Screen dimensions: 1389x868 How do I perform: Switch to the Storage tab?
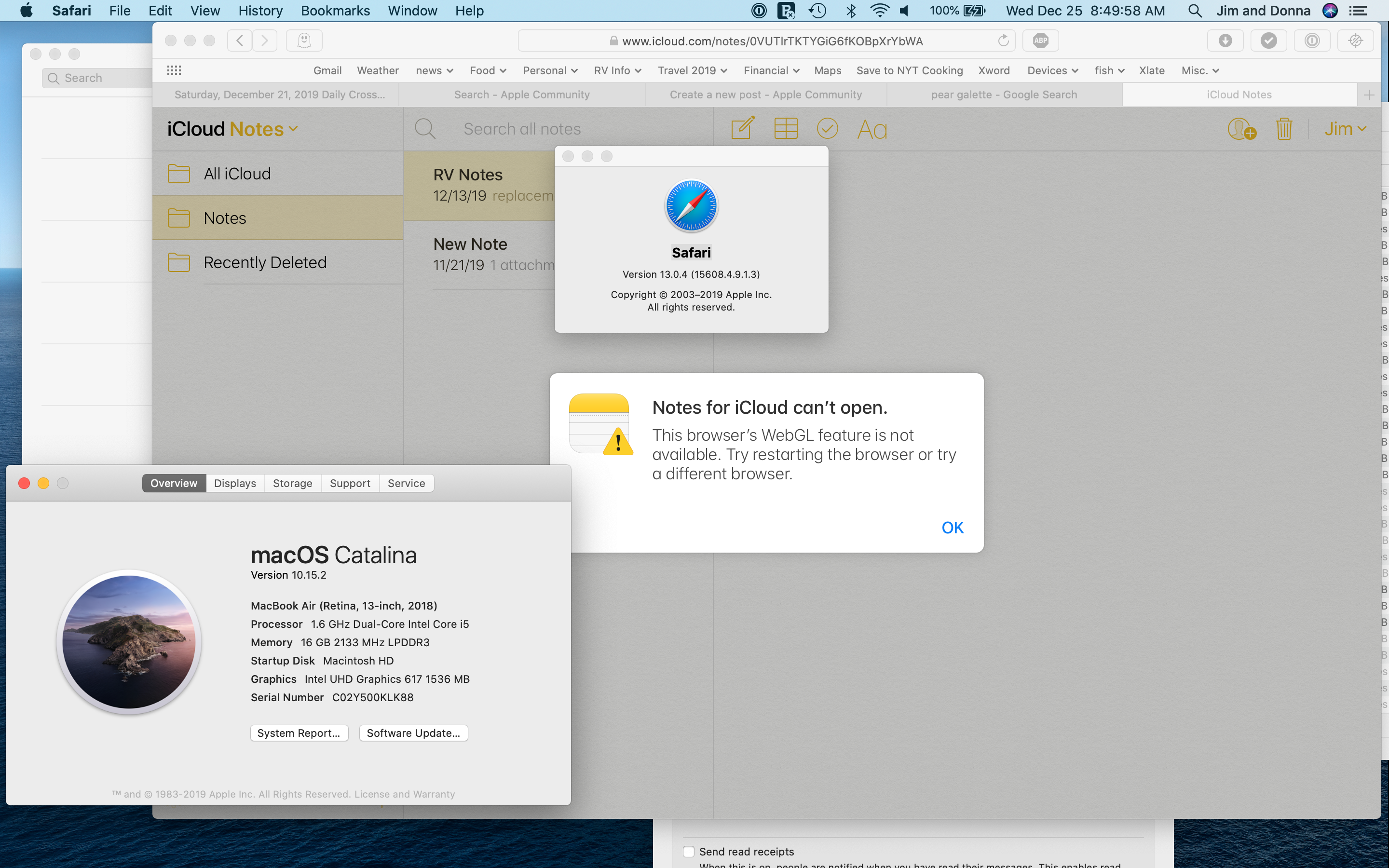pyautogui.click(x=292, y=483)
